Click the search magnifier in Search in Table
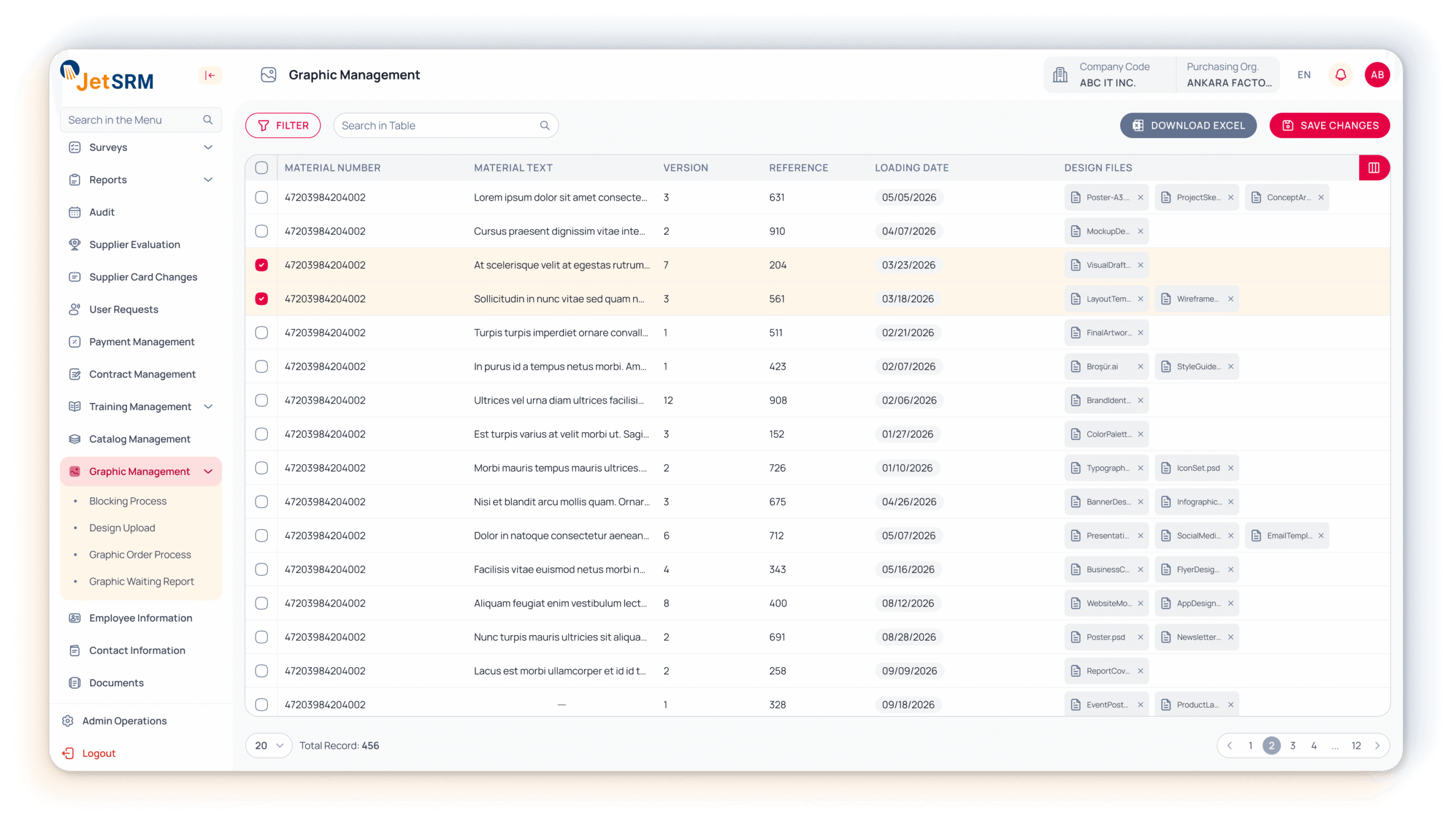 [x=544, y=126]
